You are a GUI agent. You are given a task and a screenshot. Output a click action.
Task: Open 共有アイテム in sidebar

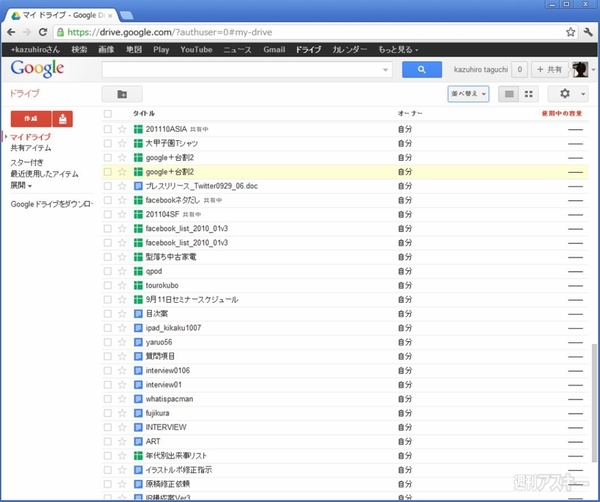(31, 148)
